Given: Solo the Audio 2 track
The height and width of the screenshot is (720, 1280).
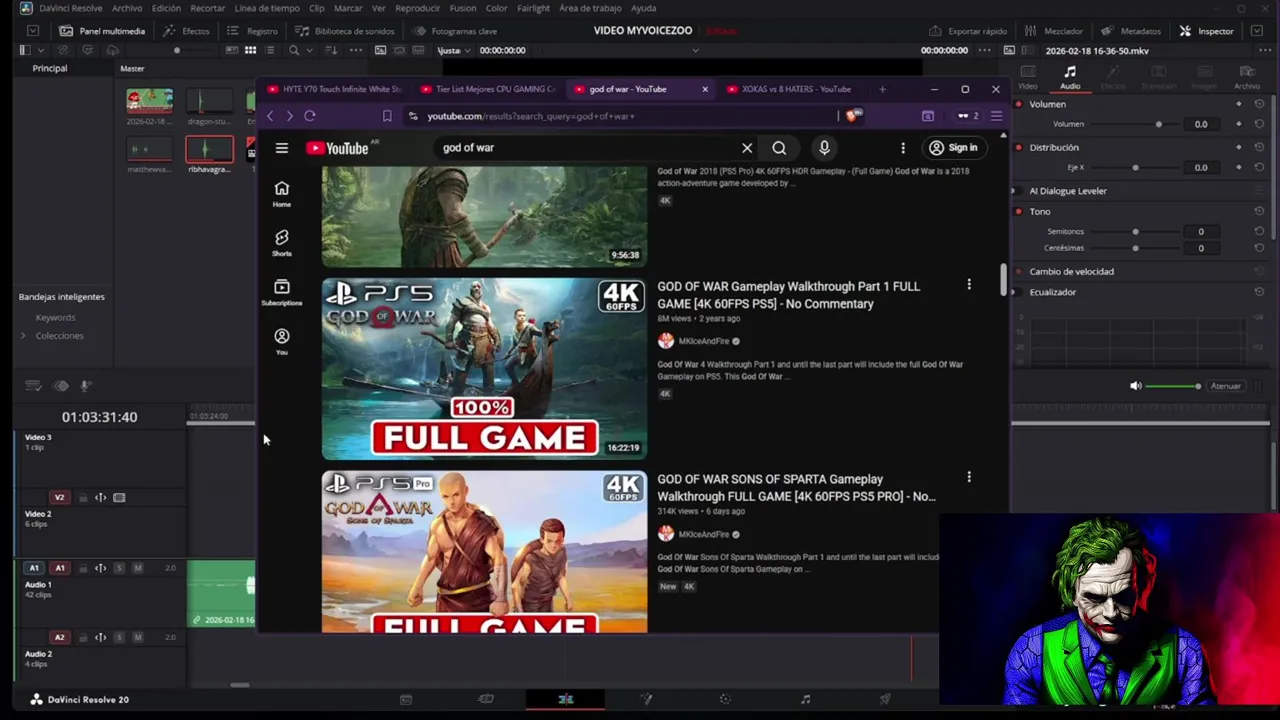Looking at the screenshot, I should tap(119, 637).
